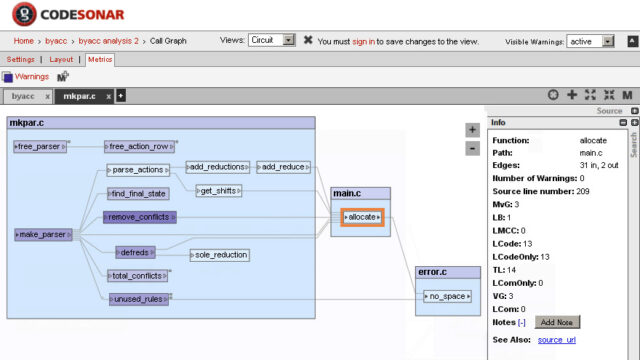Screen dimensions: 640x360
Task: Select the remove_conflicts node
Action: tap(140, 218)
